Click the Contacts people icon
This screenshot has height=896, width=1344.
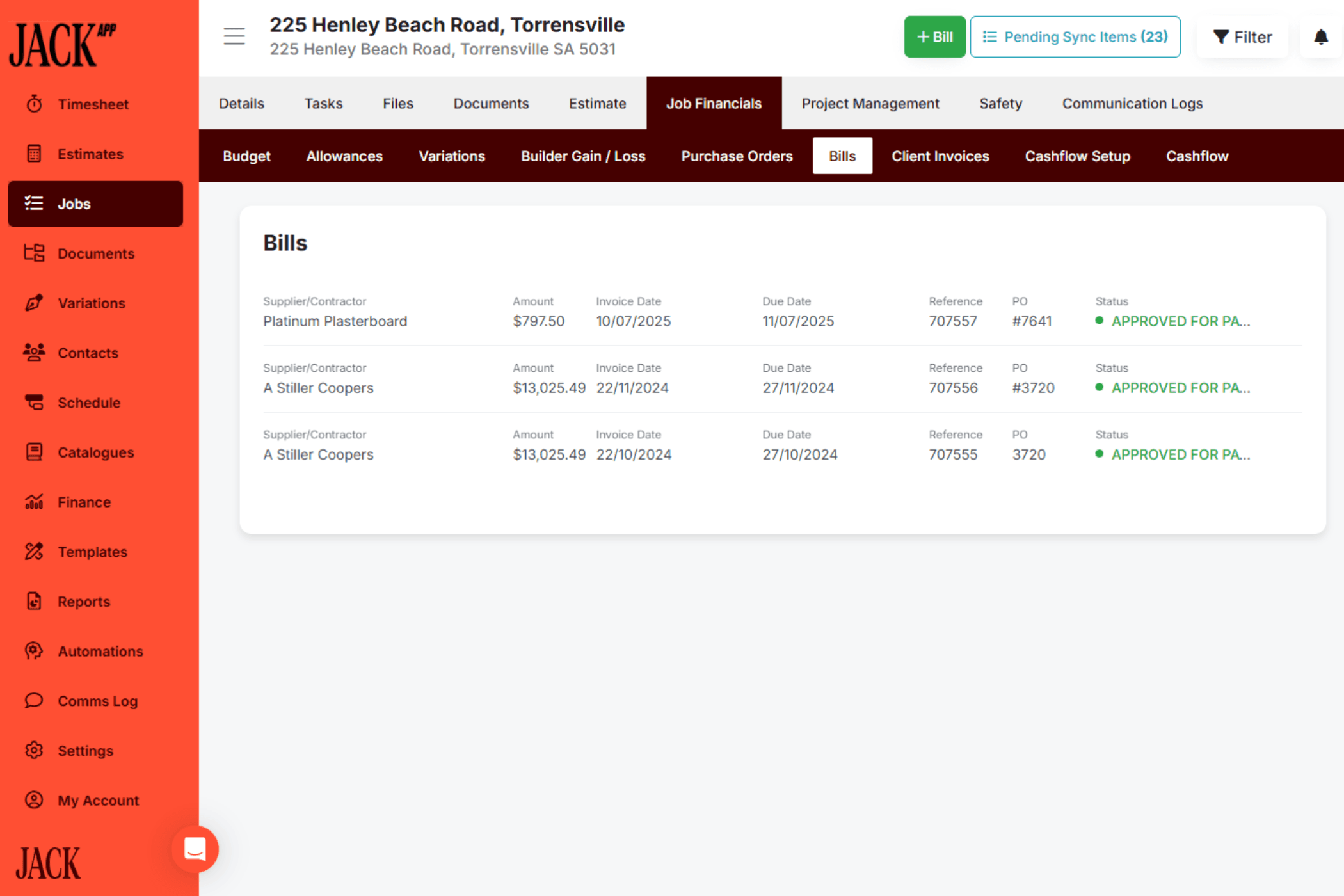pos(35,353)
